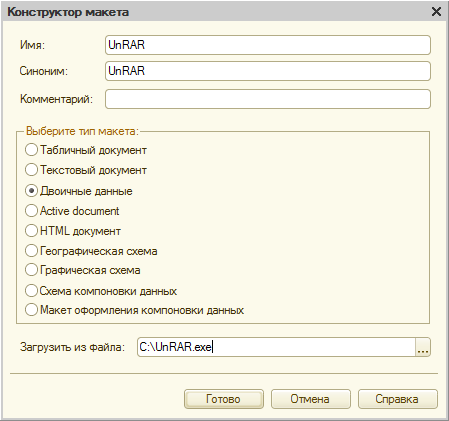This screenshot has width=449, height=421.
Task: Click the Готово button
Action: pos(224,399)
